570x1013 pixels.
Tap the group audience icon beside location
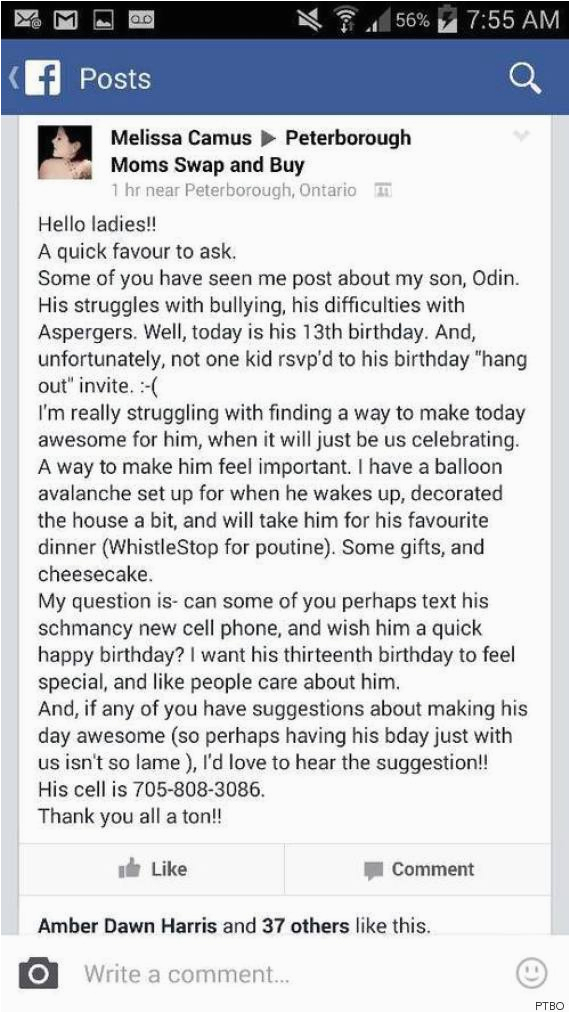pos(383,190)
